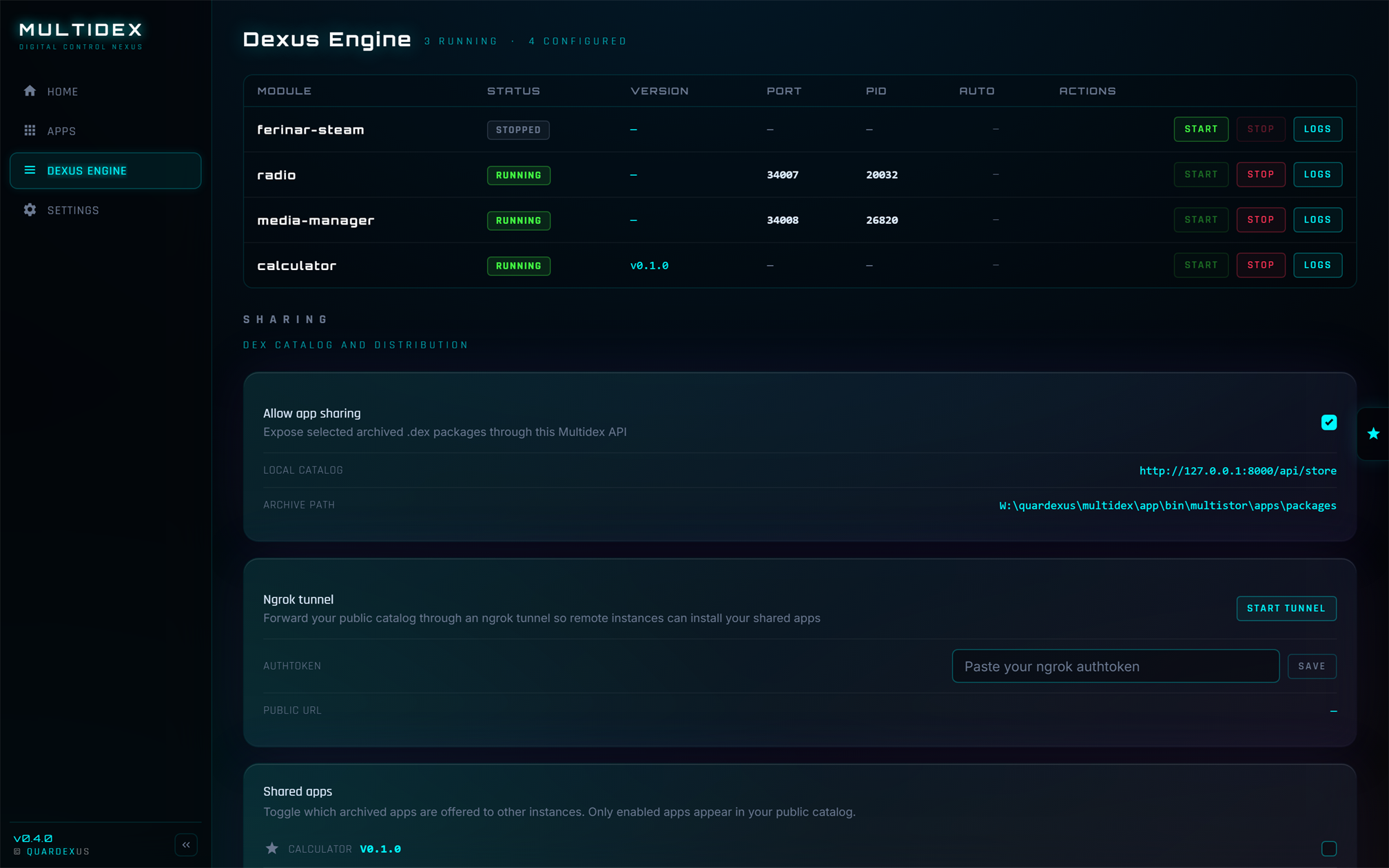Click the calculator module name in table
Screen dimensions: 1389x868
[297, 266]
